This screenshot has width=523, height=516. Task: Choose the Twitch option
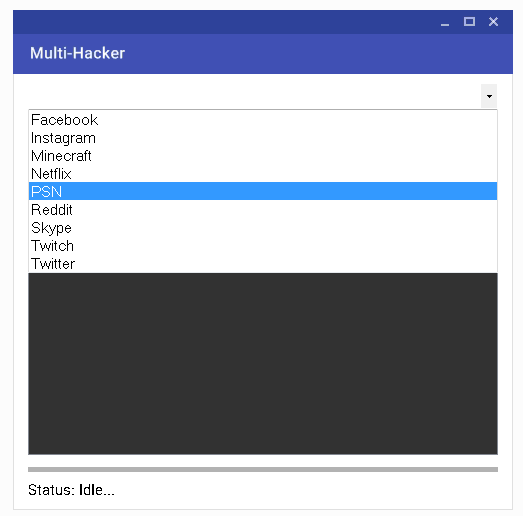[x=263, y=245]
